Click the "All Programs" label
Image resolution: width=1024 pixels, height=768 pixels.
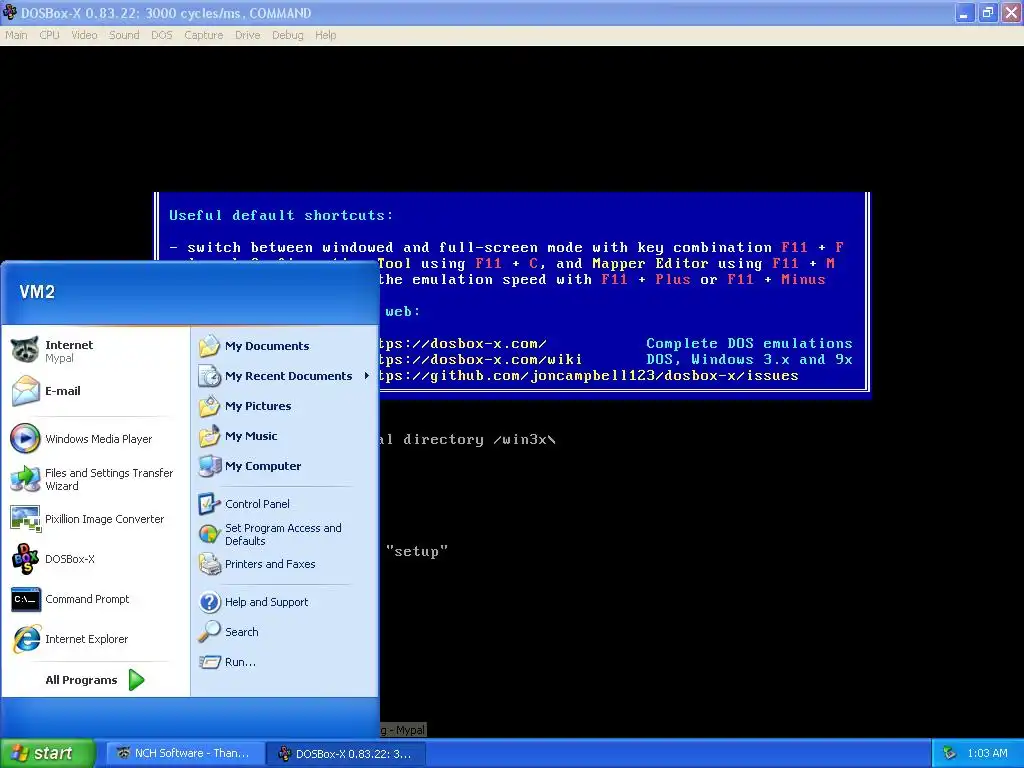click(x=82, y=680)
